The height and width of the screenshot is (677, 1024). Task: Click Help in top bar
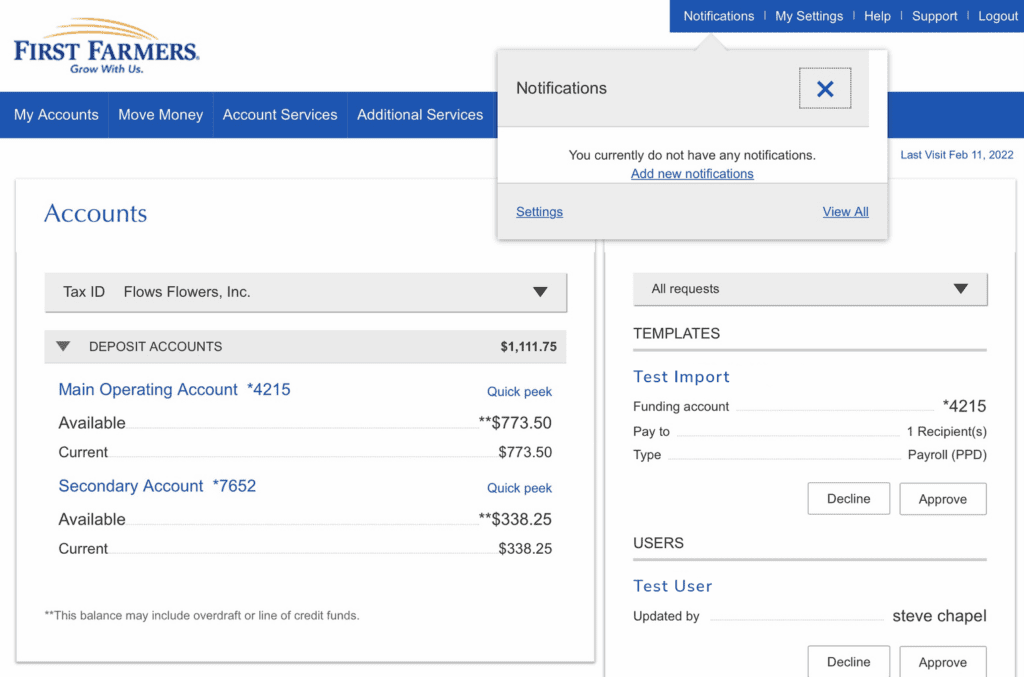pyautogui.click(x=877, y=16)
